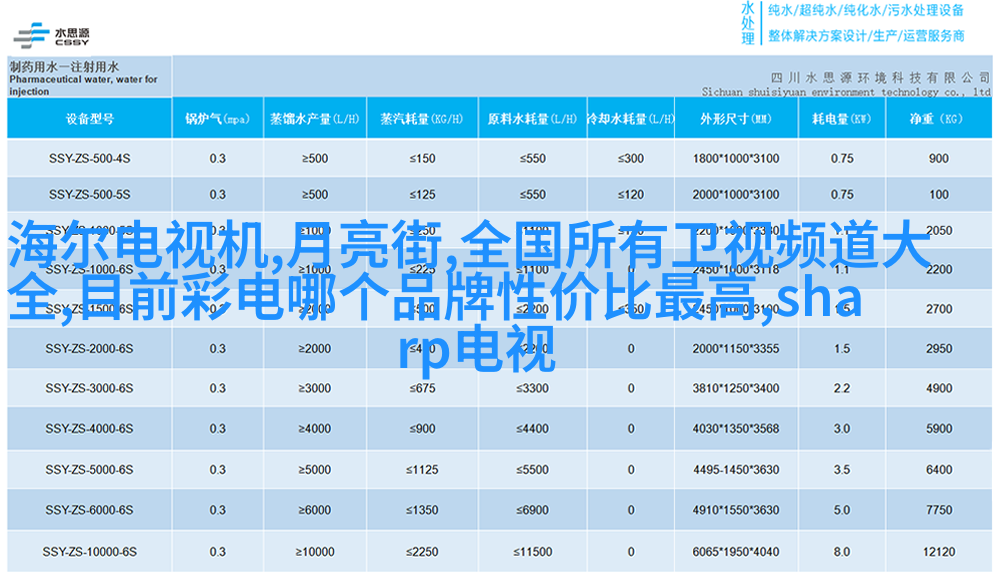Screen dimensions: 1000x581
Task: Click the 900 net weight cell
Action: [x=939, y=158]
